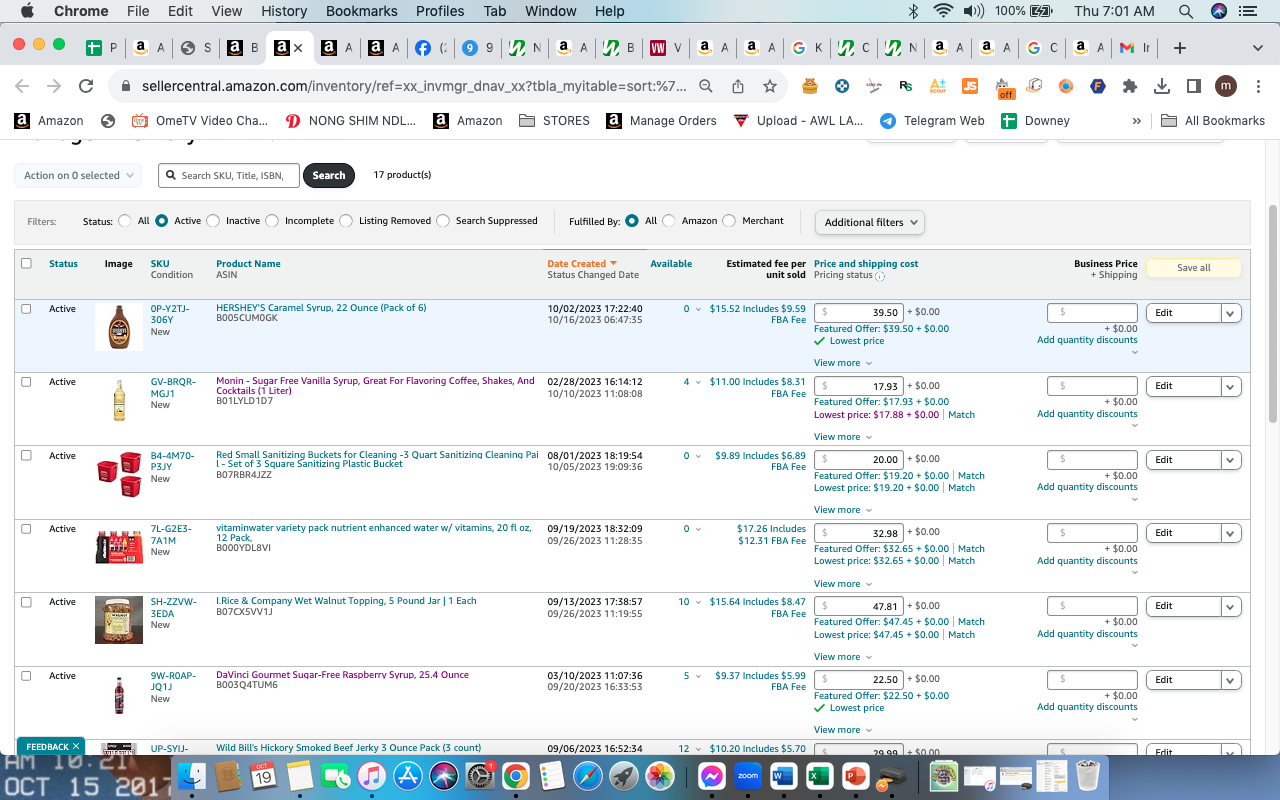Screen dimensions: 1280x800
Task: Open the Additional filters dropdown
Action: (869, 222)
